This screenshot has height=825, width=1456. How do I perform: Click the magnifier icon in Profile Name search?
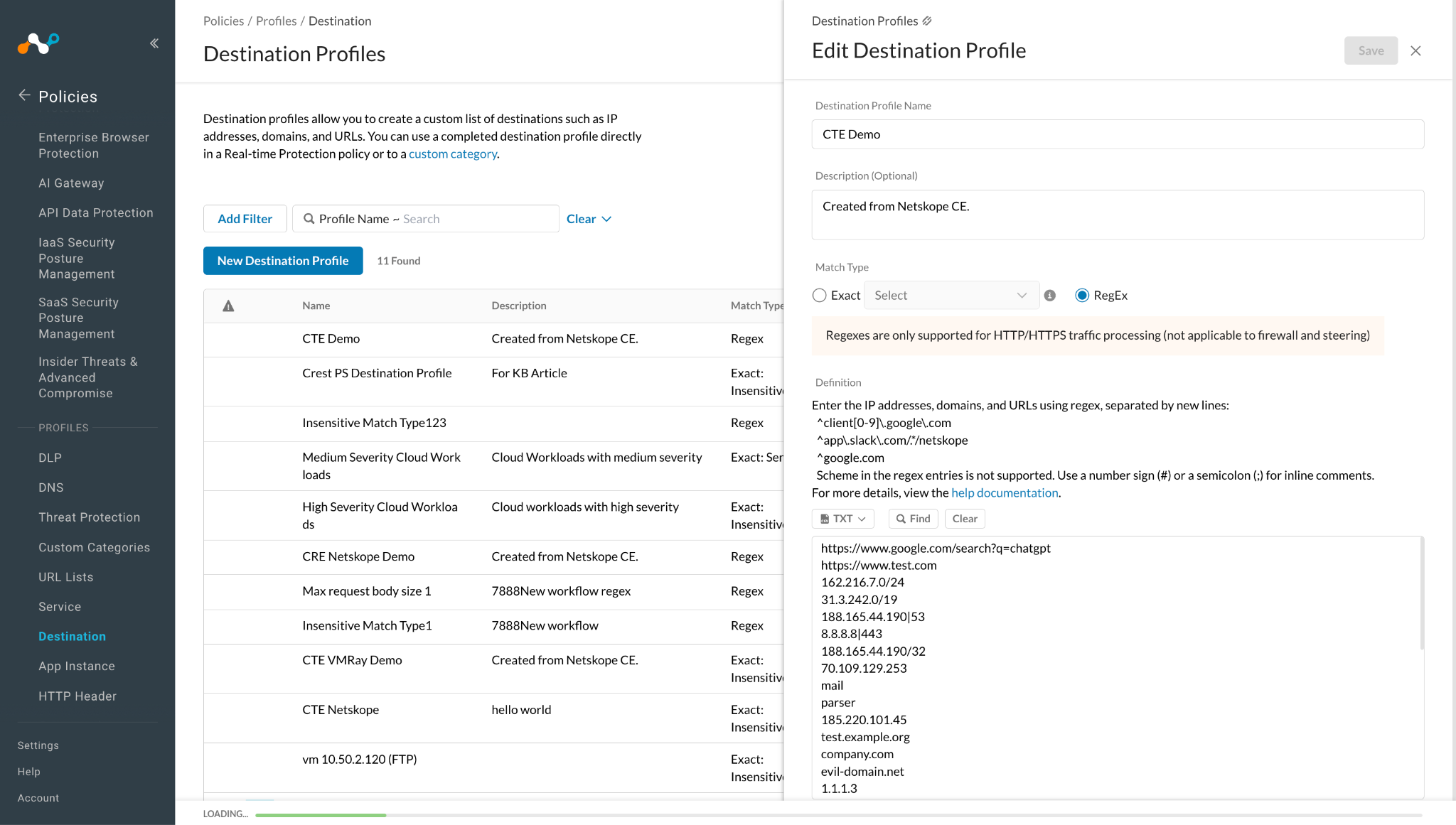point(309,219)
